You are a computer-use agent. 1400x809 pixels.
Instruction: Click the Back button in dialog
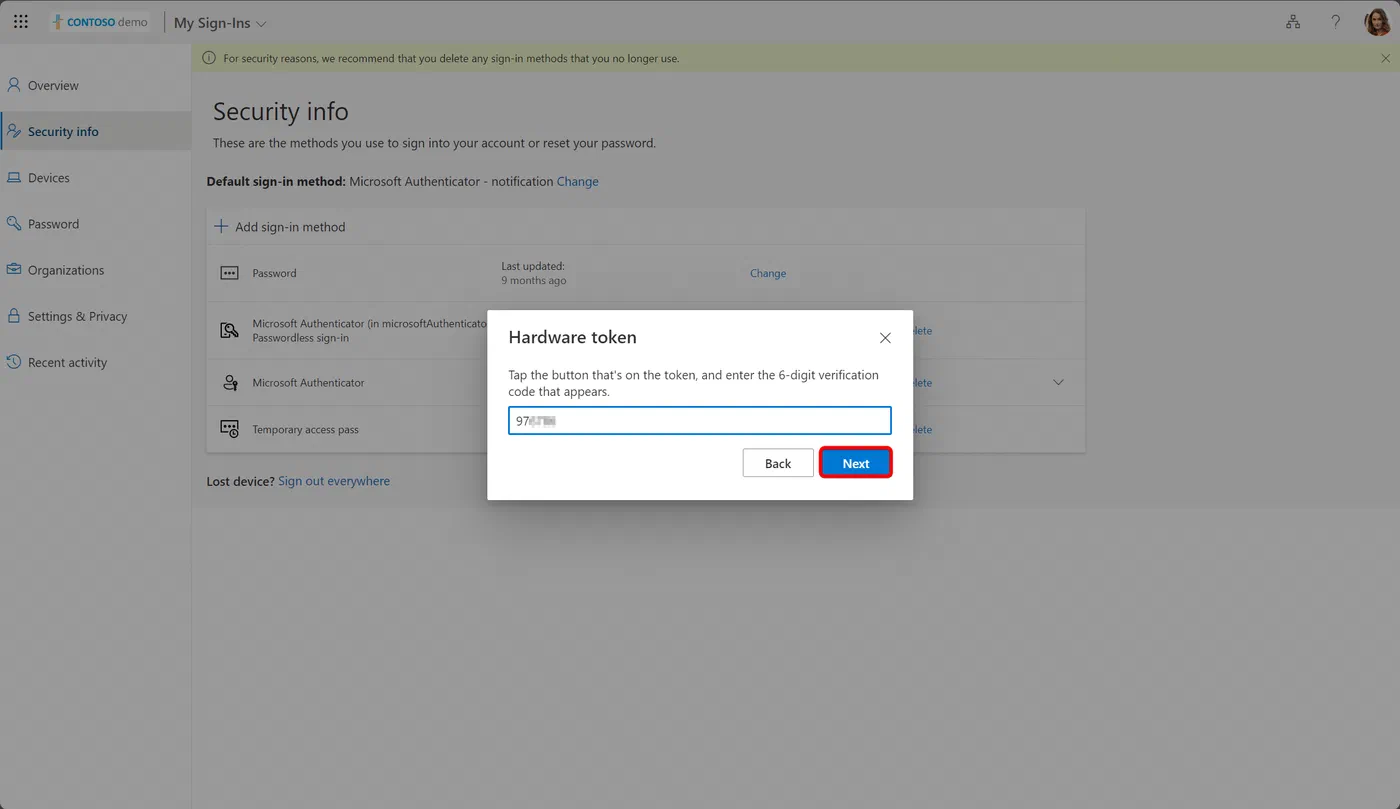[x=778, y=463]
